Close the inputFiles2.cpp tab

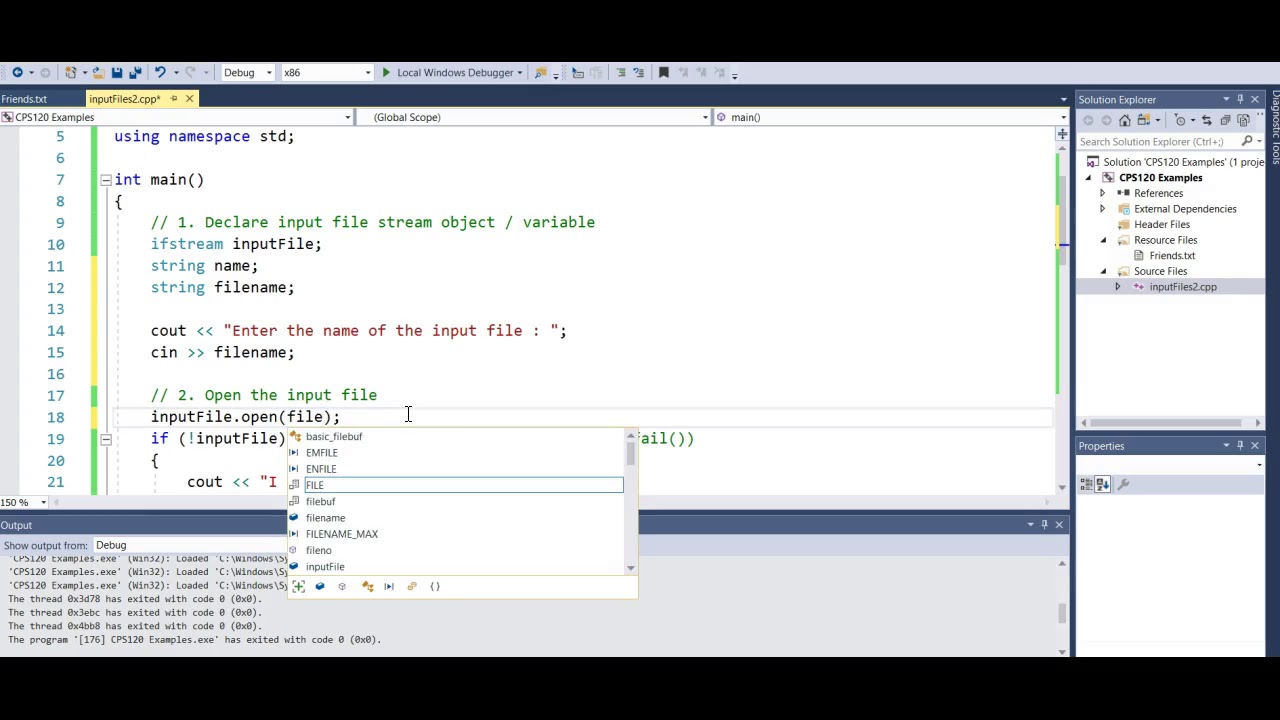pos(189,99)
